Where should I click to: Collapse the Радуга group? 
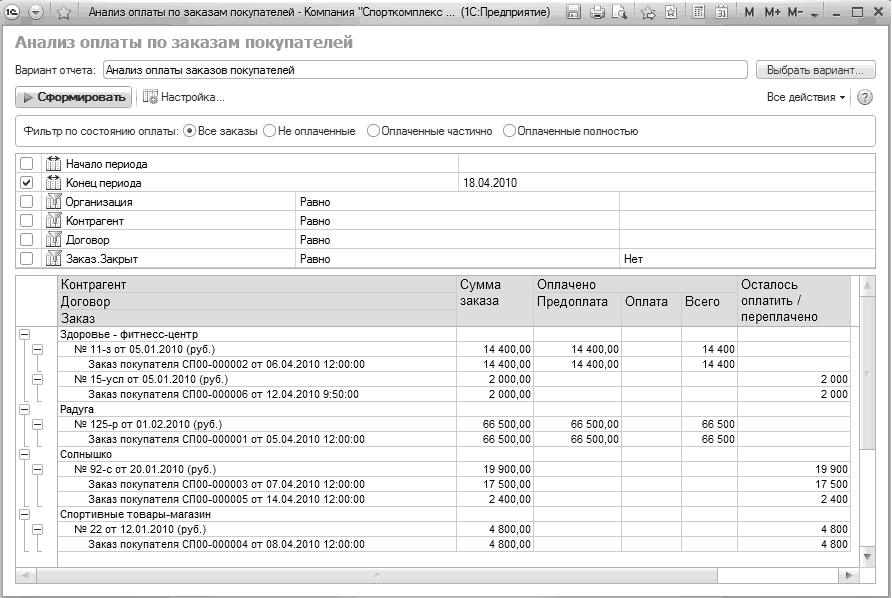point(24,409)
